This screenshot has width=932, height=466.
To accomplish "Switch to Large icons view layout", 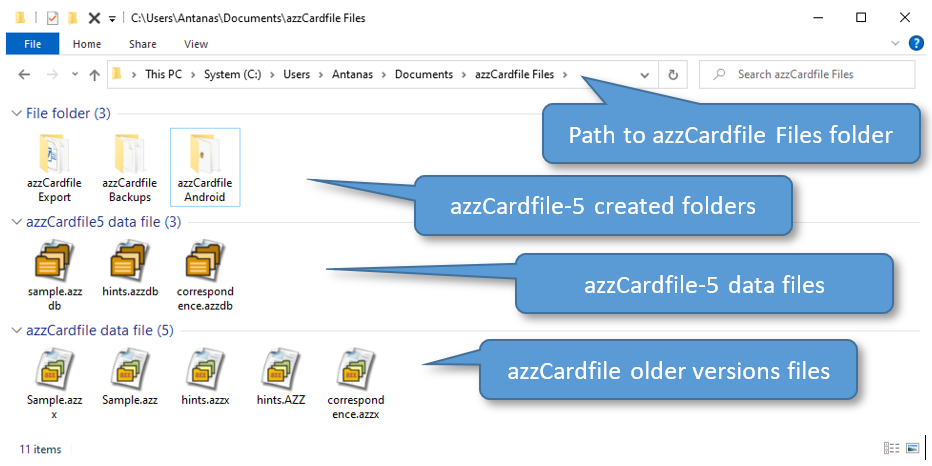I will [x=912, y=448].
